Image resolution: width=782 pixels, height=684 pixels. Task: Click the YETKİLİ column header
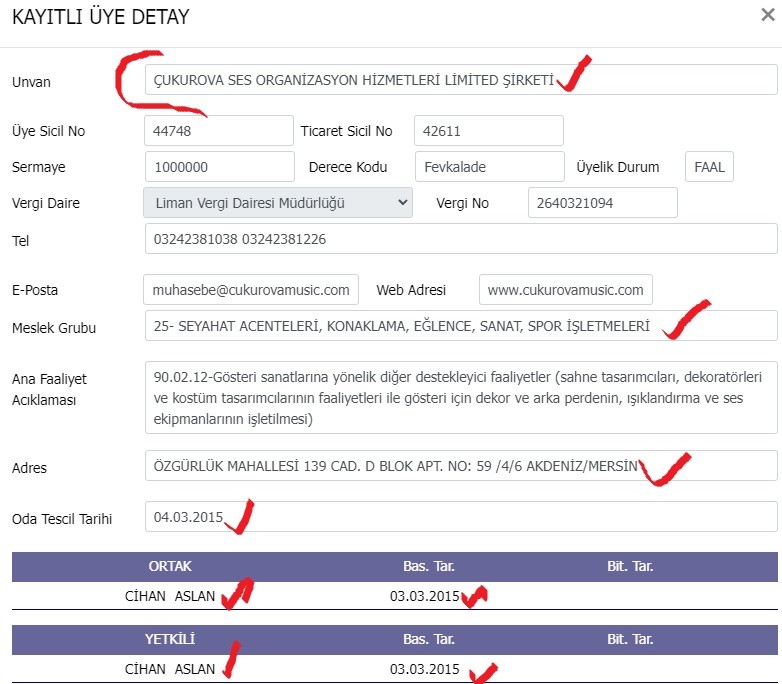tap(170, 639)
